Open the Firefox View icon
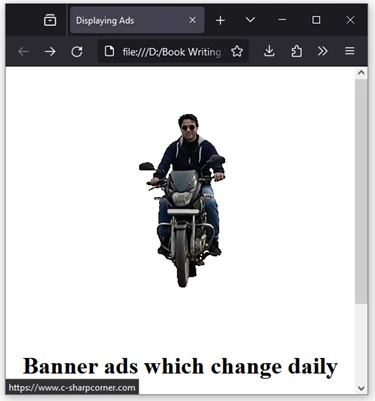This screenshot has width=375, height=401. (x=50, y=20)
